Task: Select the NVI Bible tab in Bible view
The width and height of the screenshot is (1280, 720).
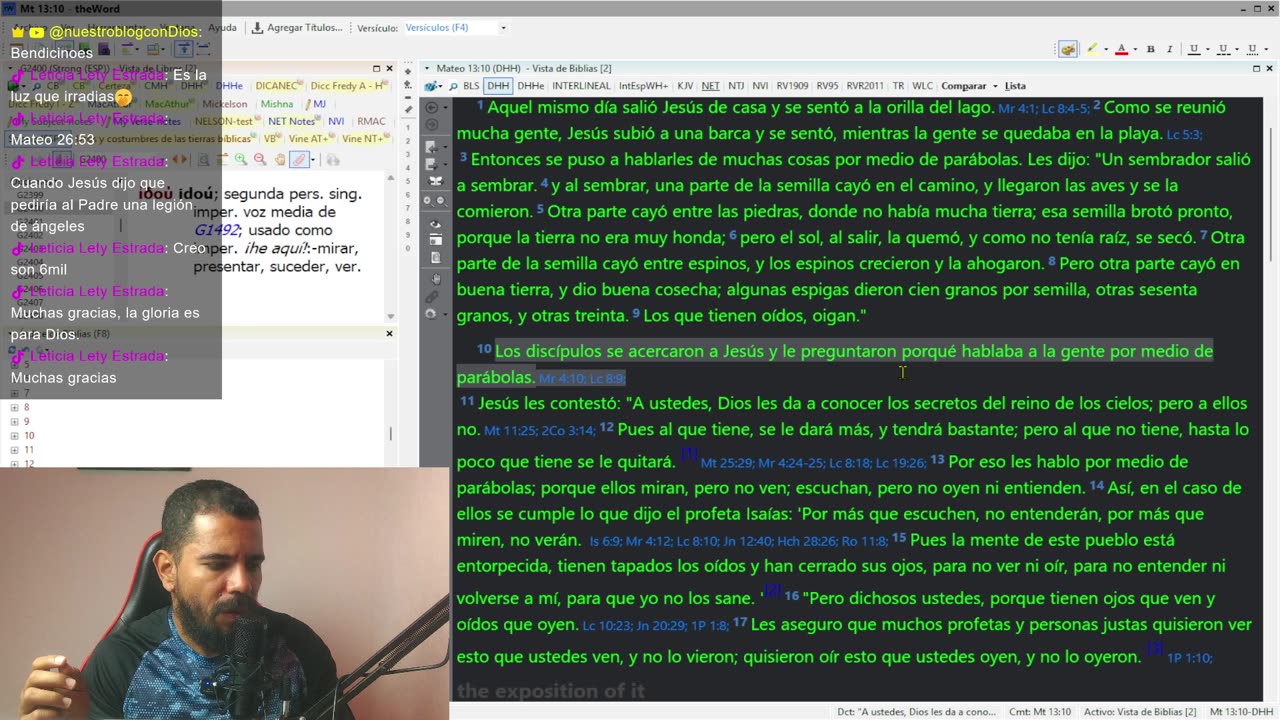Action: [x=761, y=86]
